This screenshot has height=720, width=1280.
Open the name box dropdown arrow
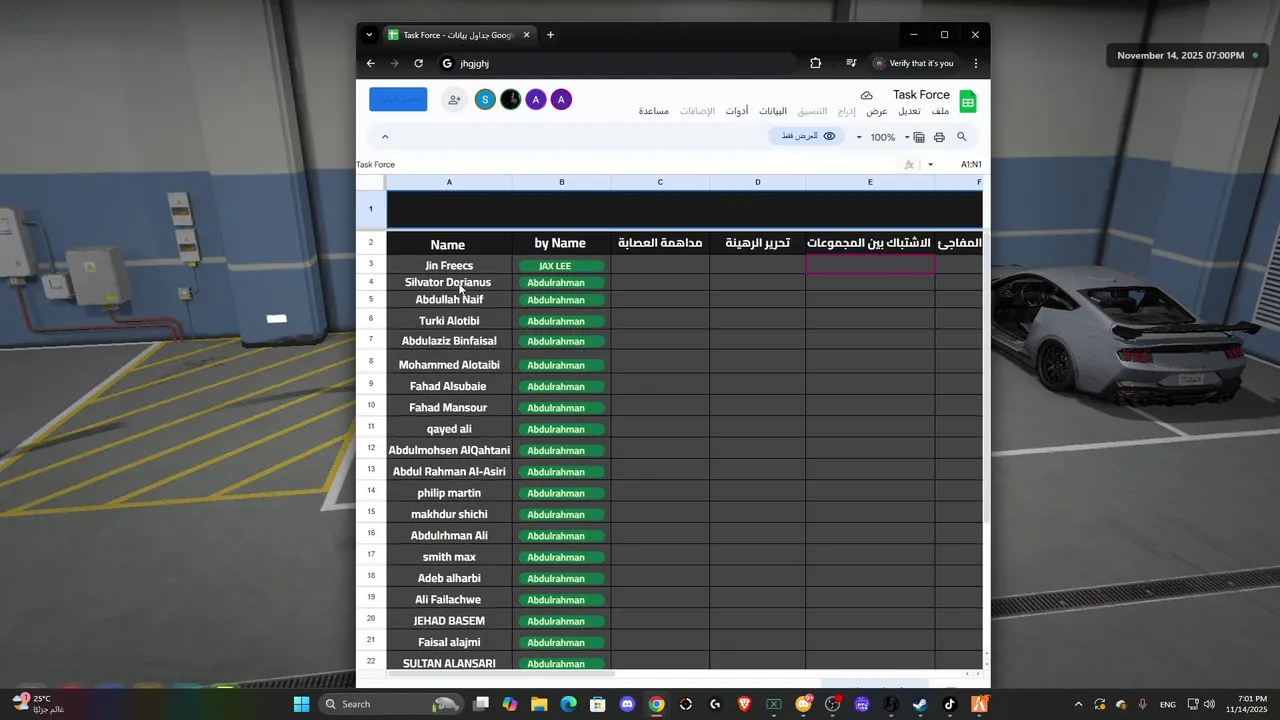(931, 165)
